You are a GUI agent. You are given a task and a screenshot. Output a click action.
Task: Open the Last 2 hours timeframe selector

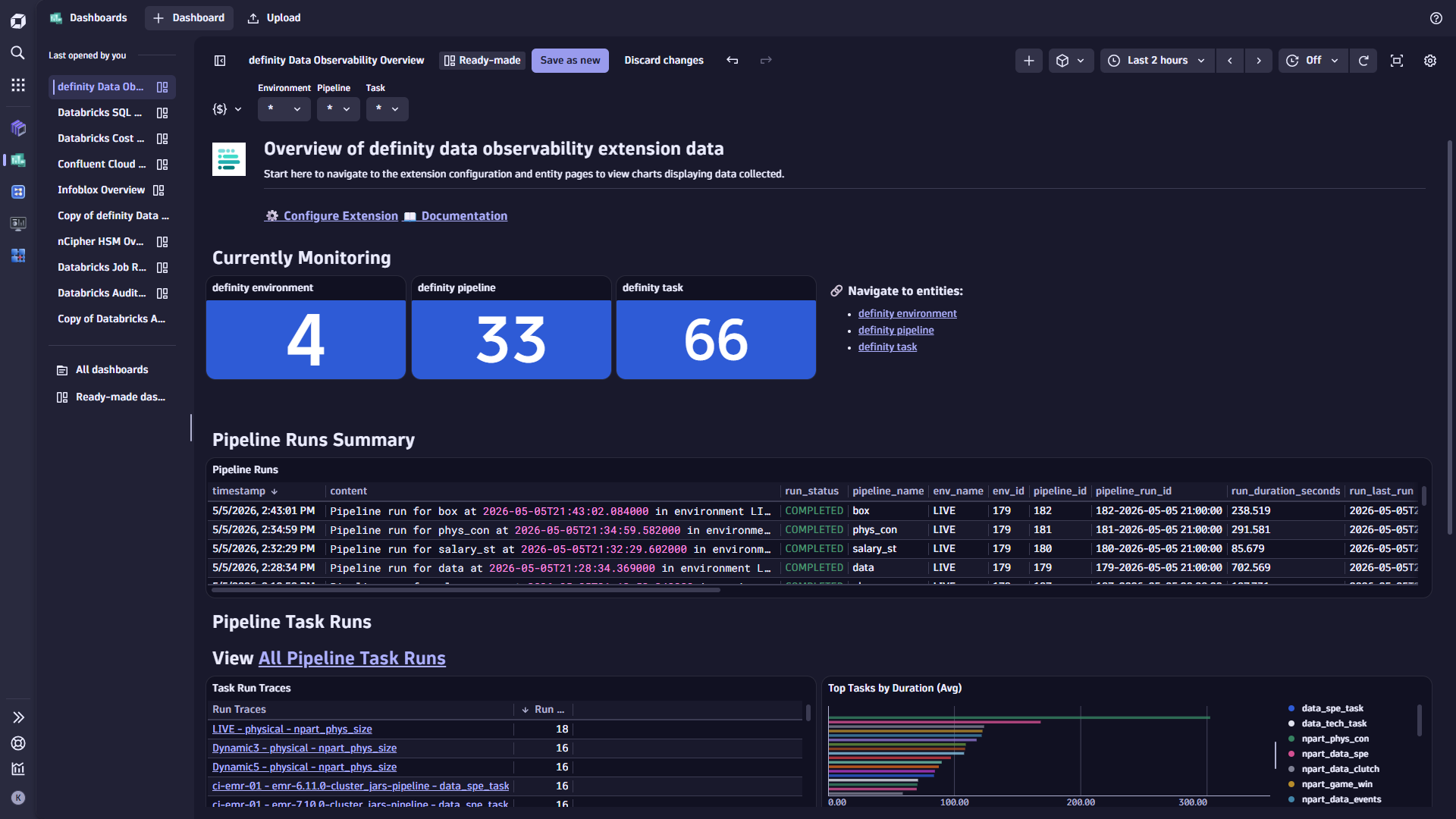coord(1157,61)
